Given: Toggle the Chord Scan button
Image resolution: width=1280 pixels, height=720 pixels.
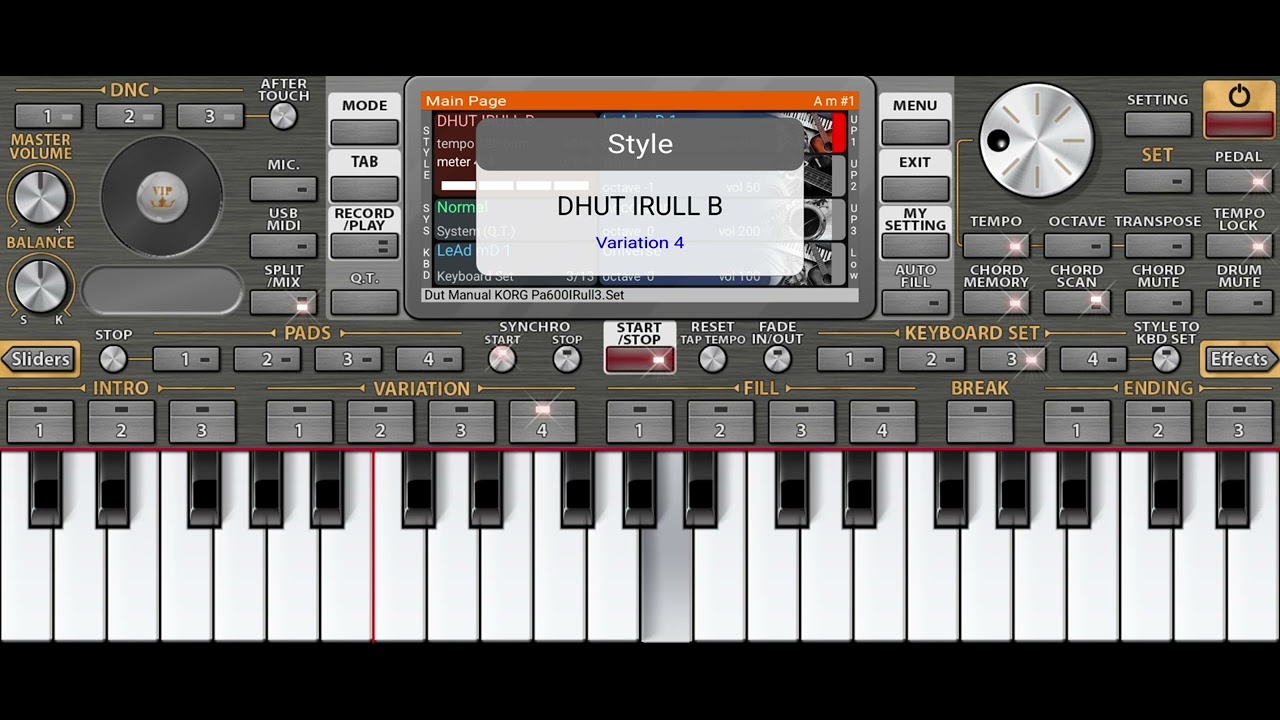Looking at the screenshot, I should click(1077, 302).
